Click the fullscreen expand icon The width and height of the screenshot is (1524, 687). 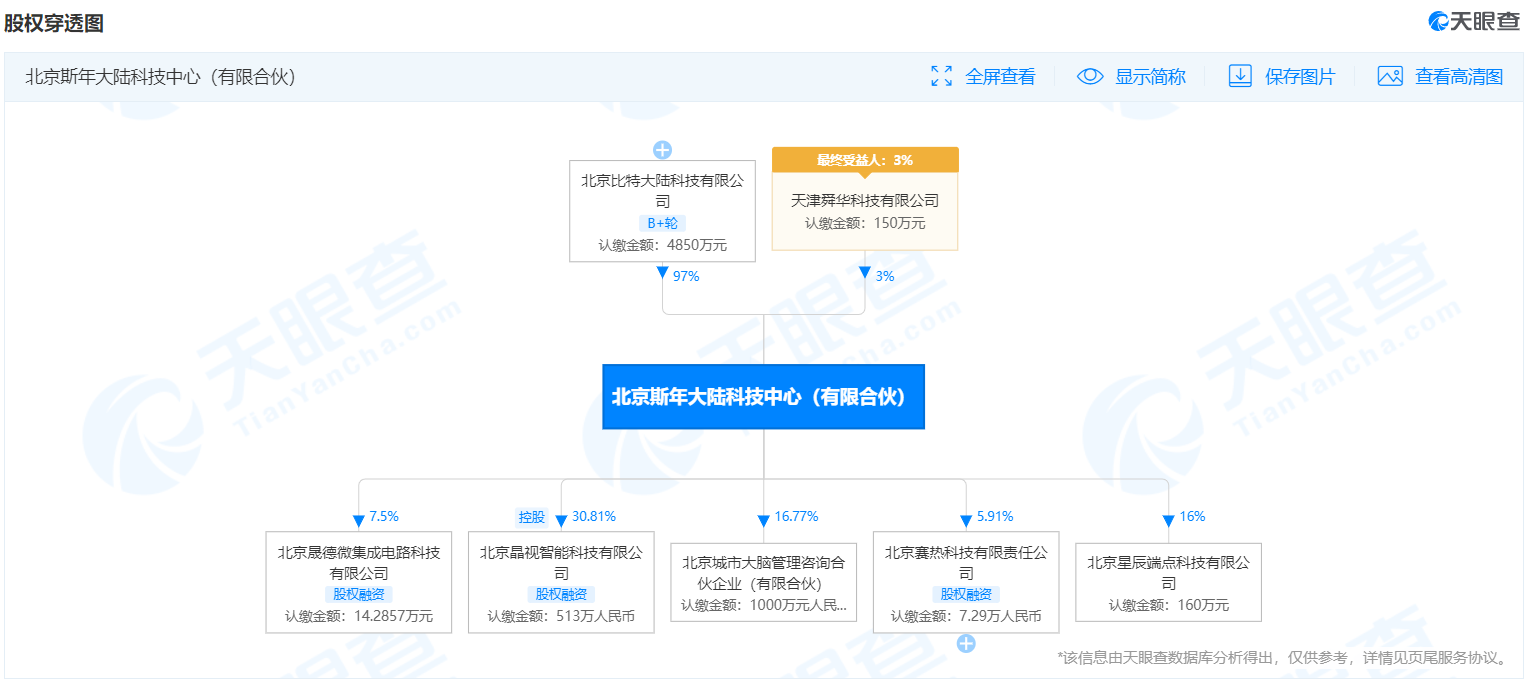pos(941,76)
